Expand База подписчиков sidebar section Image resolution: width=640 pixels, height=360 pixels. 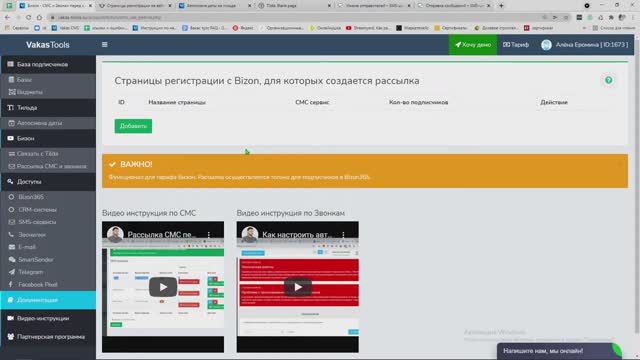click(48, 64)
